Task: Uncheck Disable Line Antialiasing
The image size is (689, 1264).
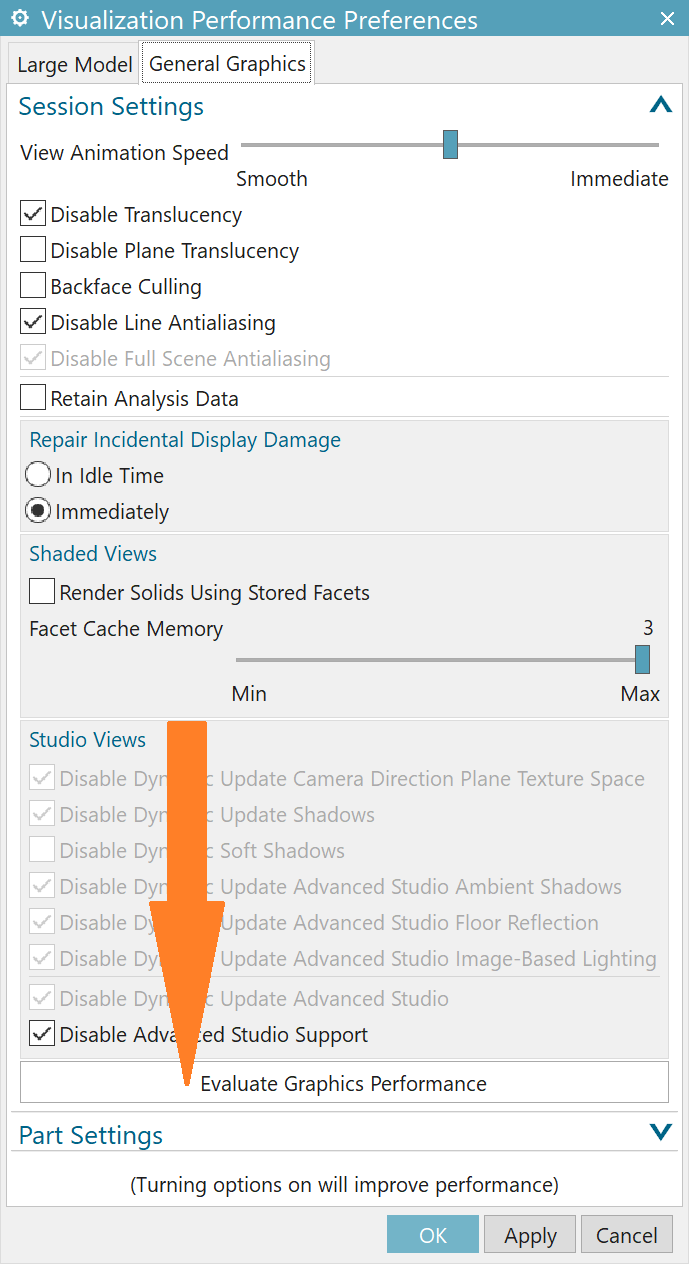Action: (x=34, y=323)
